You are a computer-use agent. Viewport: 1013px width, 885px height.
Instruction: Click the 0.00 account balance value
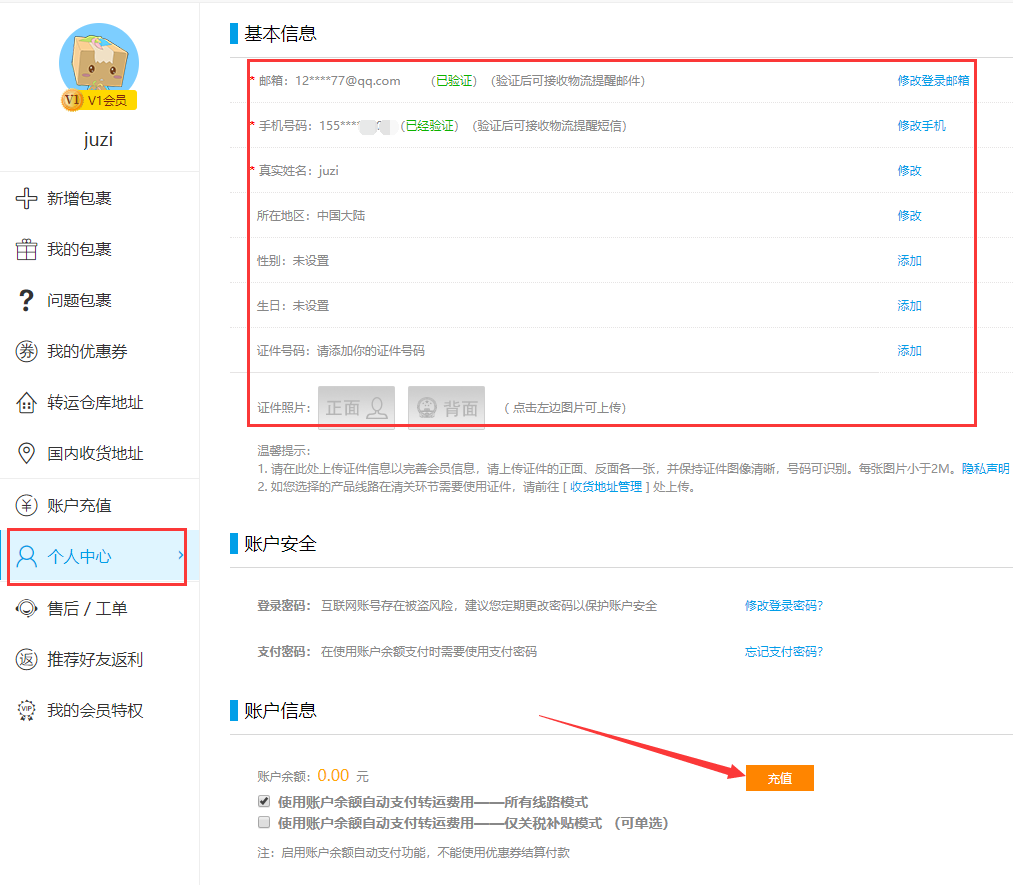333,775
